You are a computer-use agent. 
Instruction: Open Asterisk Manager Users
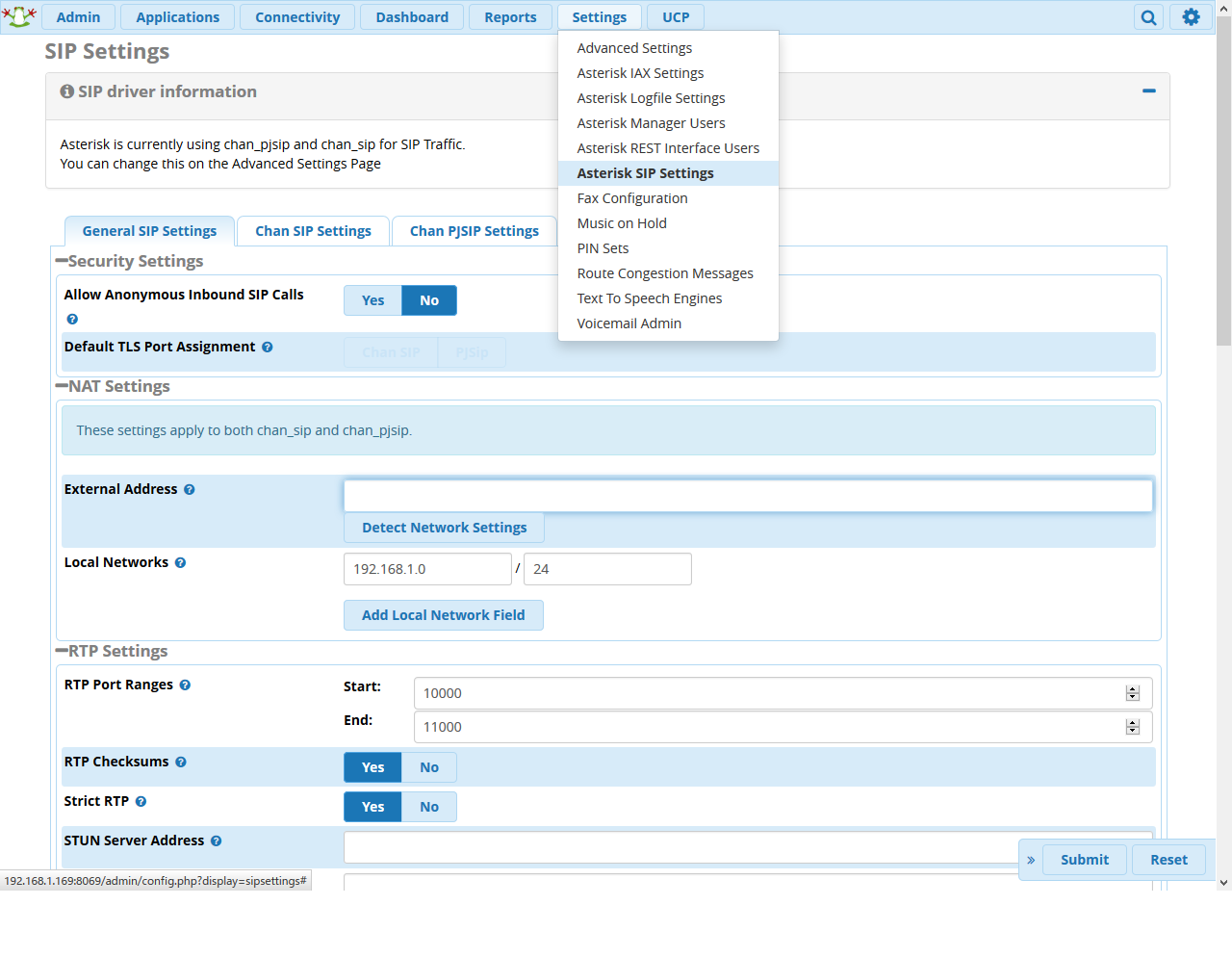(x=668, y=123)
